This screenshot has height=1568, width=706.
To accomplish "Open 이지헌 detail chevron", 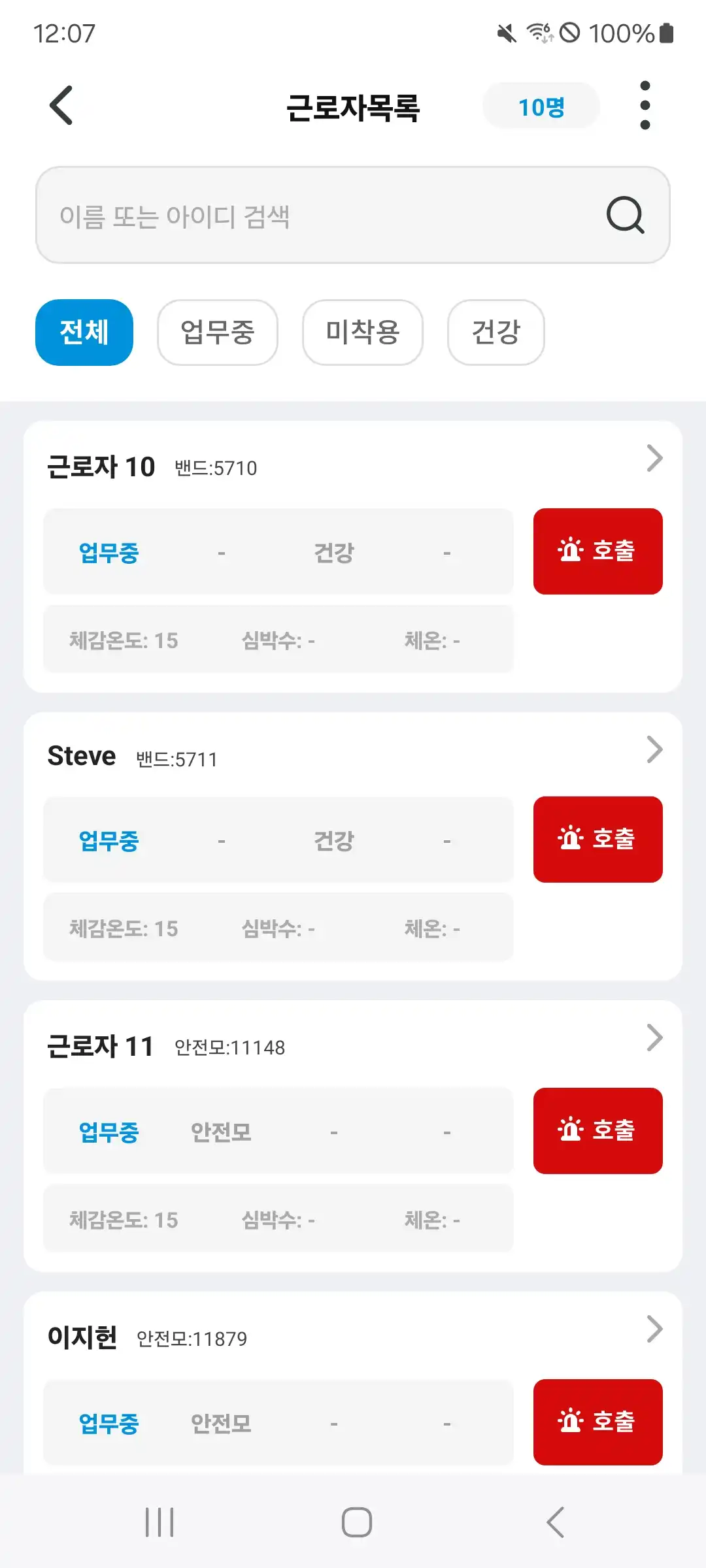I will tap(654, 1329).
